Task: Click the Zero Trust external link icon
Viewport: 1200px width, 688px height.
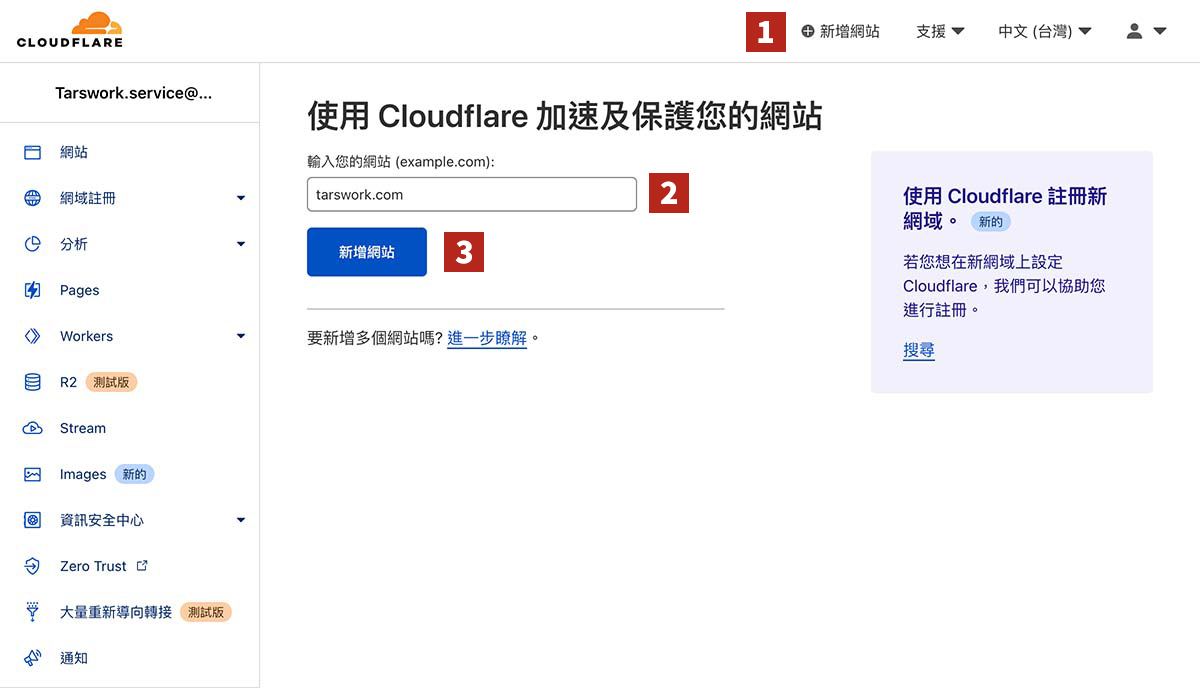Action: click(142, 565)
